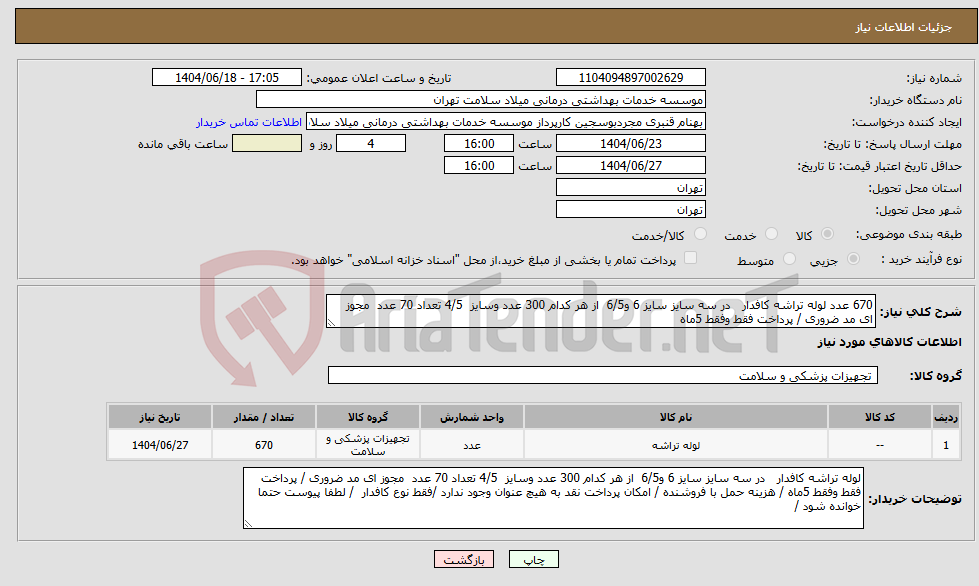Viewport: 979px width, 586px height.
Task: Select the کالا/خدمت radio button
Action: [701, 233]
